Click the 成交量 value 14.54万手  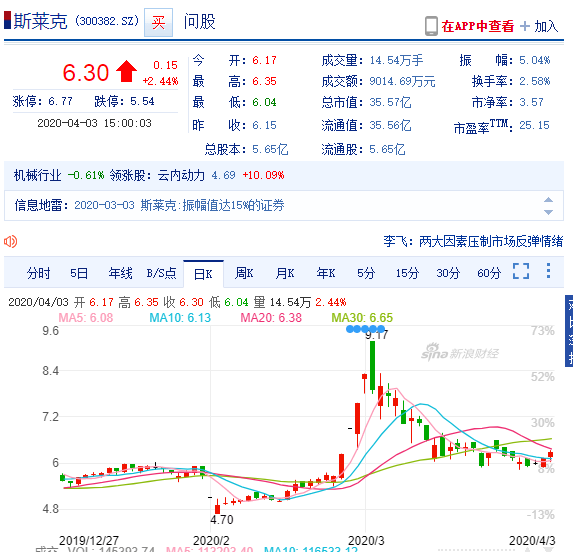396,61
